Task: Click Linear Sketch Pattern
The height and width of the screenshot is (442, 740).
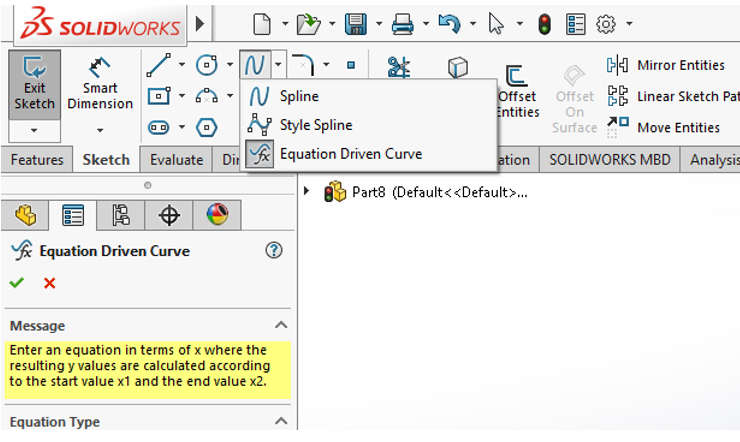Action: (x=673, y=96)
